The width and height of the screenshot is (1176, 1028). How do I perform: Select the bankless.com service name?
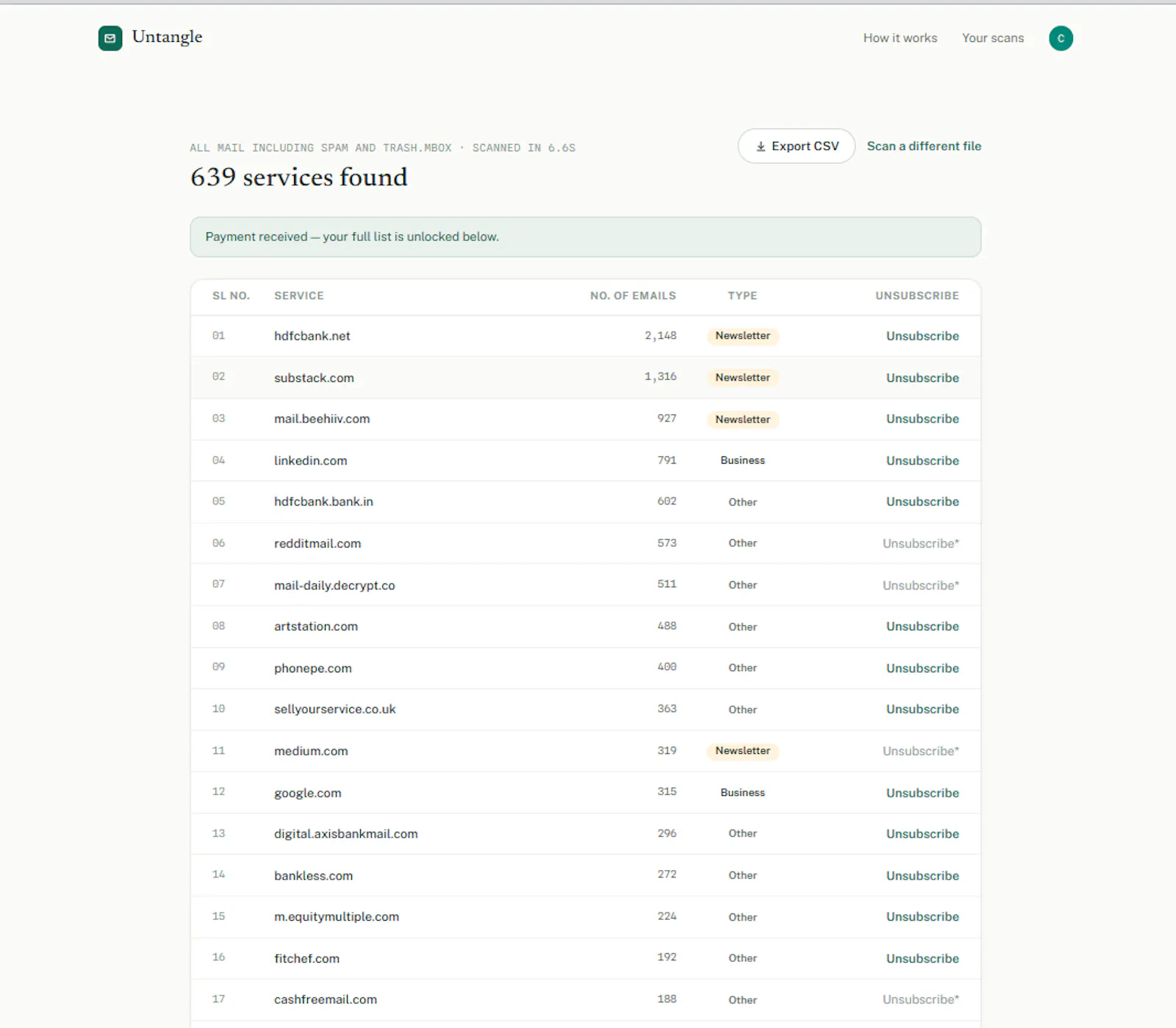(314, 876)
